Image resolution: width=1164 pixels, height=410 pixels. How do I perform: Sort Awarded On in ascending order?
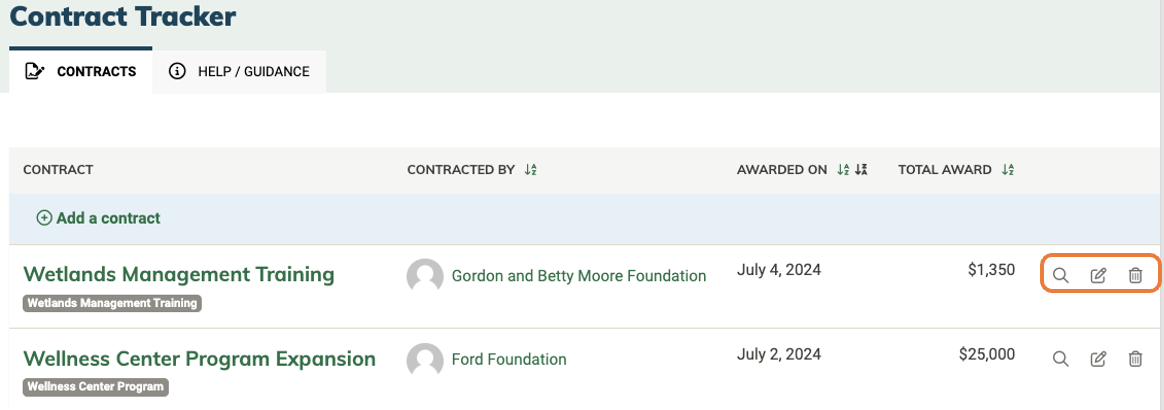click(843, 170)
